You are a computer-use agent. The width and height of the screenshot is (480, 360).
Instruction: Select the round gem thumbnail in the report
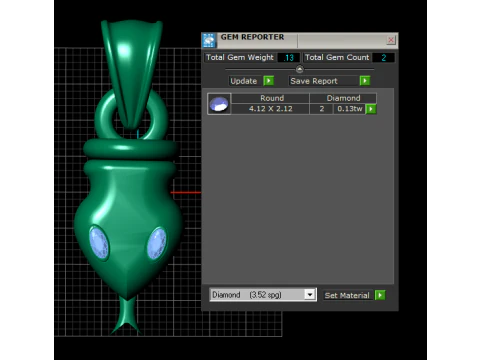(219, 104)
